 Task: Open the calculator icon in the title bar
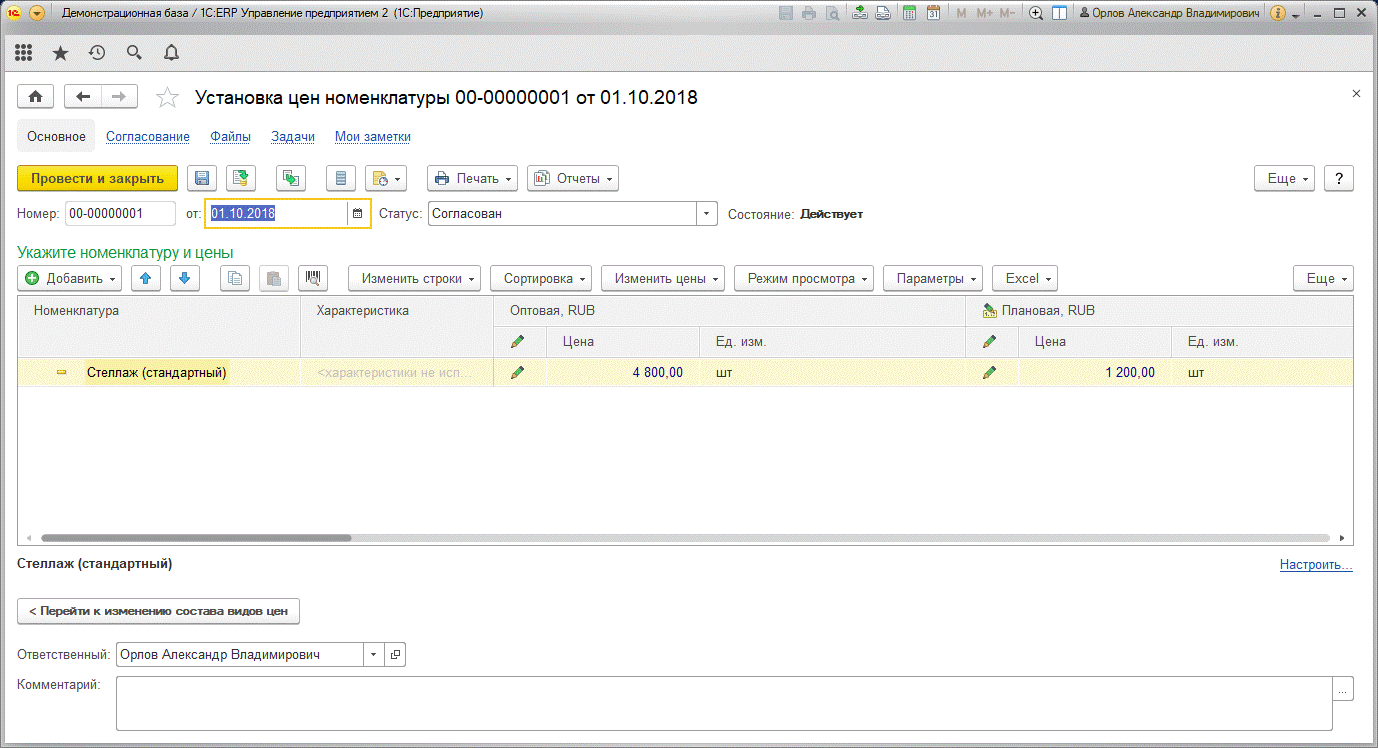[x=909, y=13]
